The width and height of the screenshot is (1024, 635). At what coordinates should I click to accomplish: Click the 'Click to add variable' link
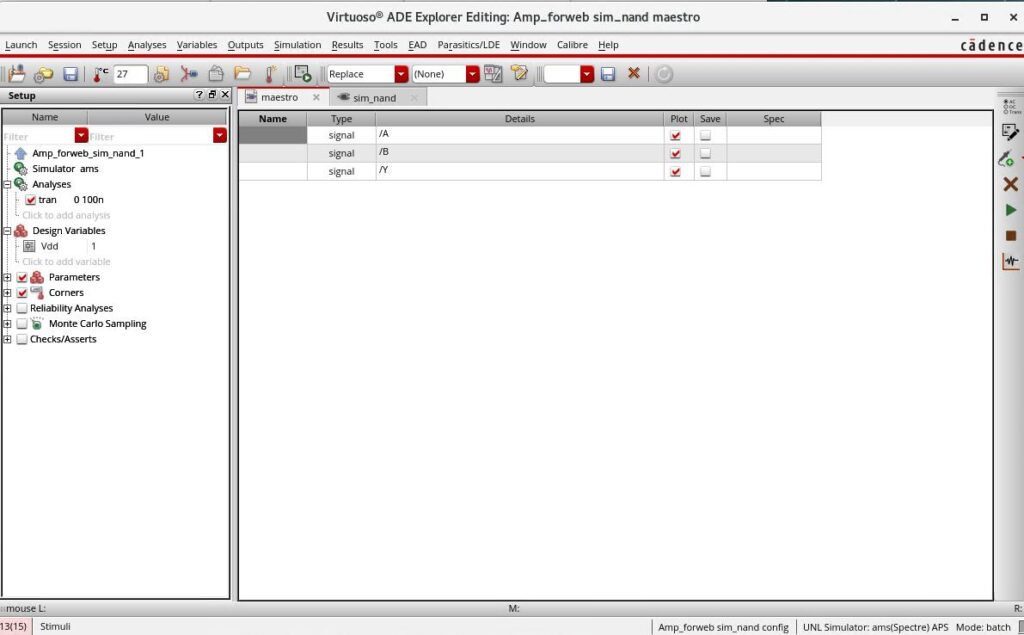(x=66, y=261)
